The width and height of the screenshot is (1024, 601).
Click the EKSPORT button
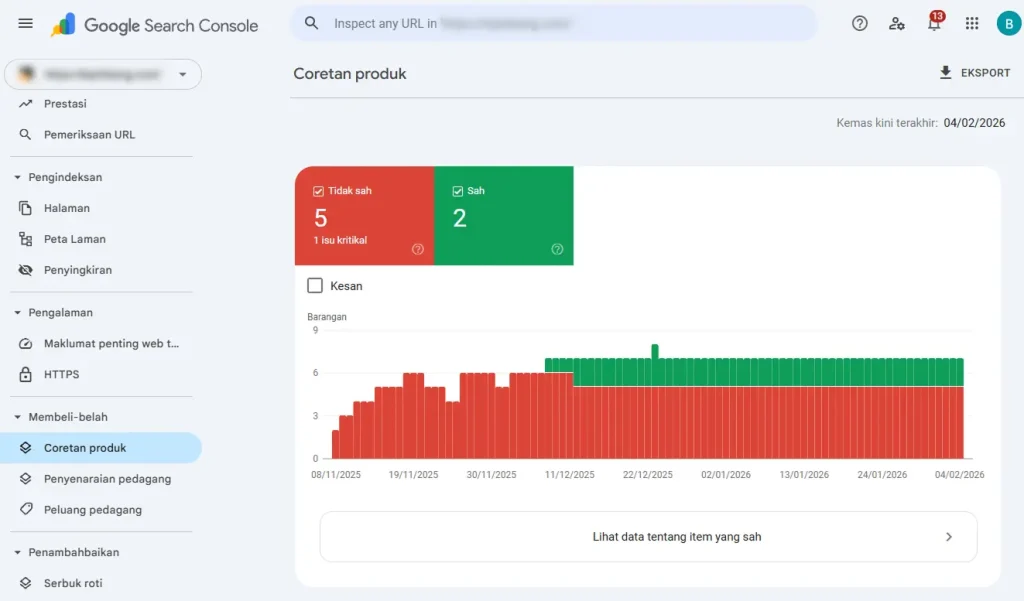point(974,73)
